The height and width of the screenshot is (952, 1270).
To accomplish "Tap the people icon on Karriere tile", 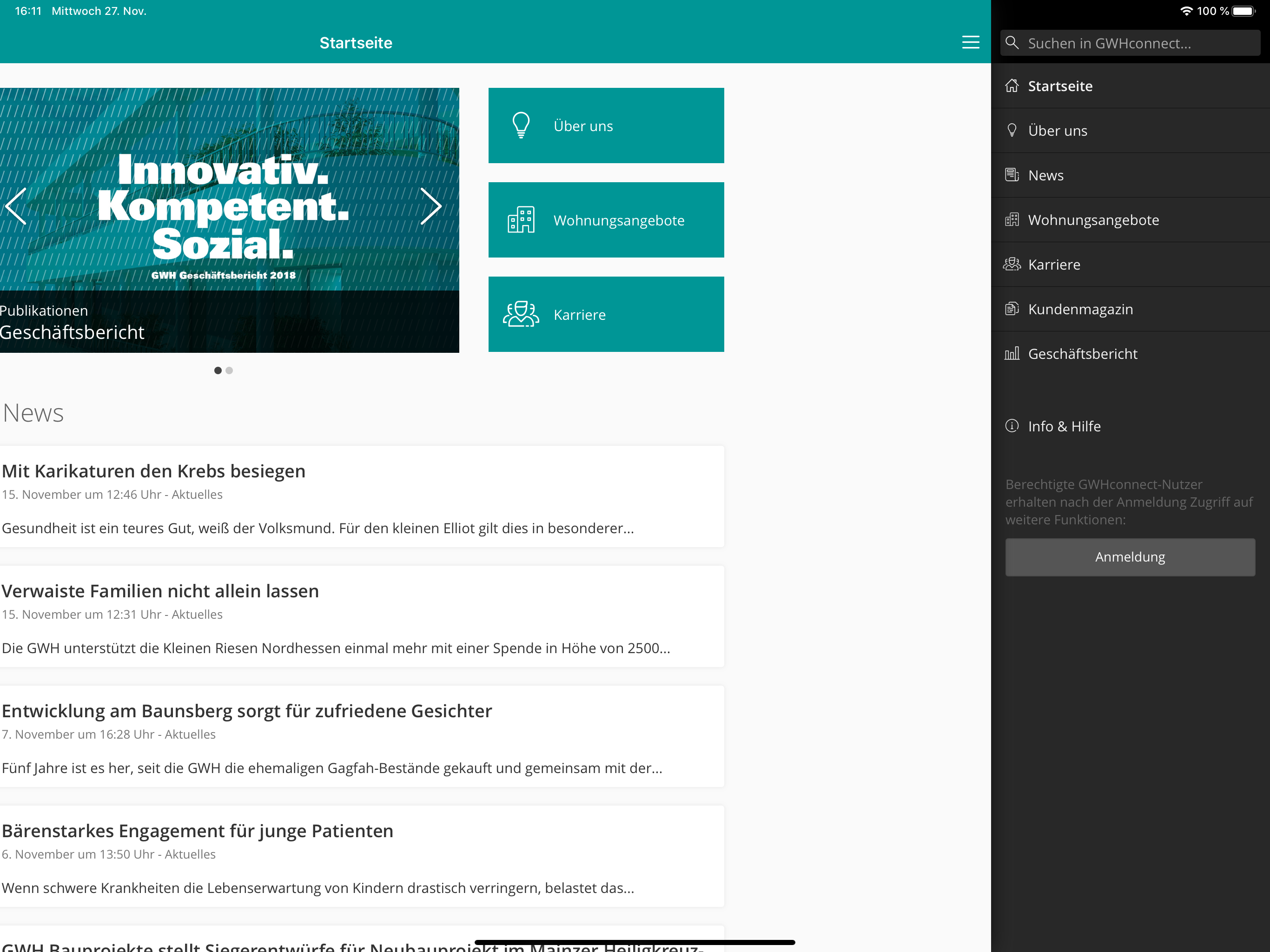I will (521, 314).
